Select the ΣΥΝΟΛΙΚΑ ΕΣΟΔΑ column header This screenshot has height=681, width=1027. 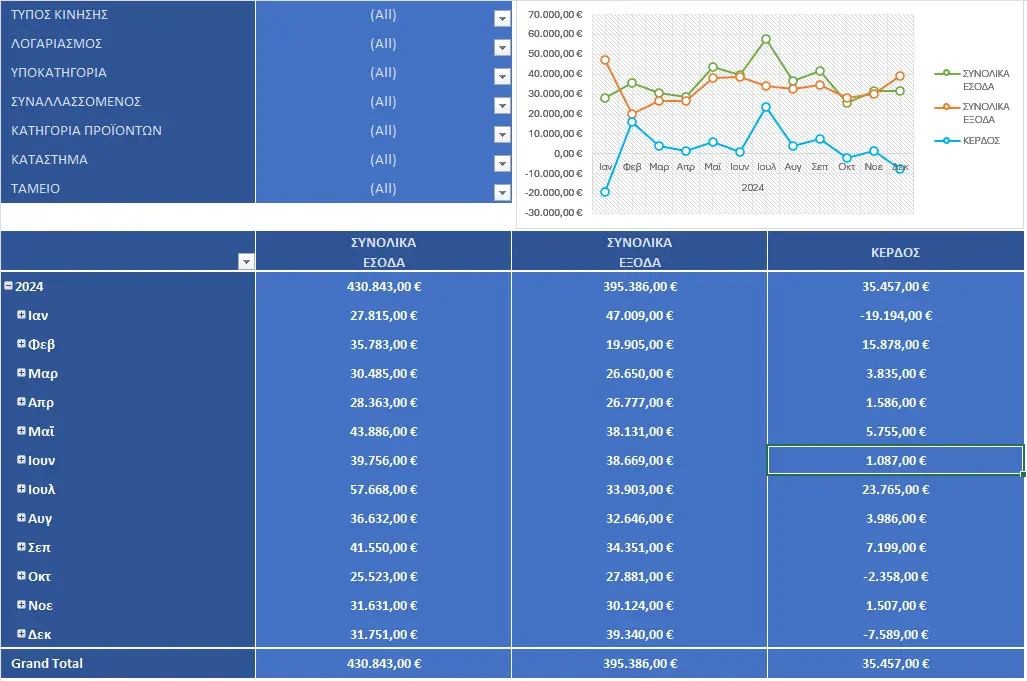click(383, 251)
